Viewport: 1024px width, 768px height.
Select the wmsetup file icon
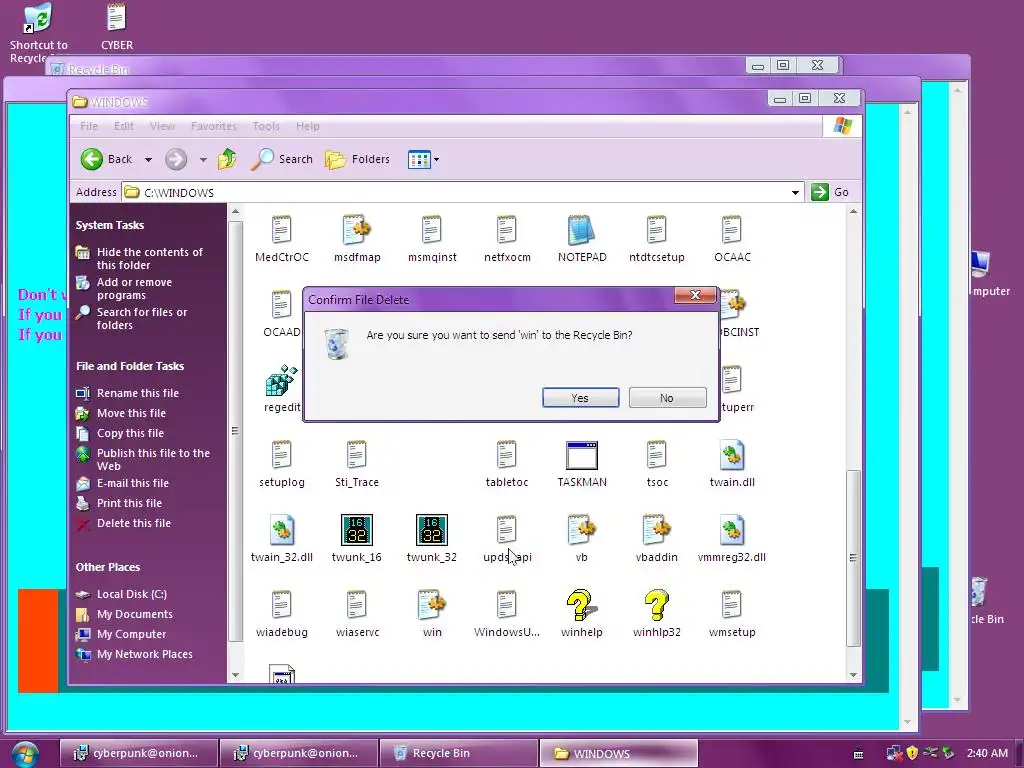click(x=731, y=605)
